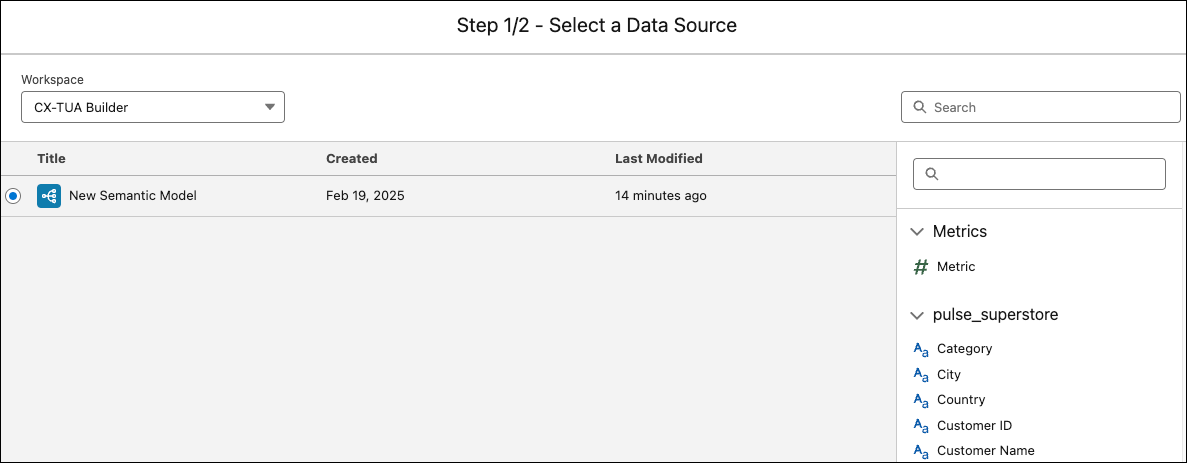
Task: Sort by the Title column header
Action: tap(51, 159)
